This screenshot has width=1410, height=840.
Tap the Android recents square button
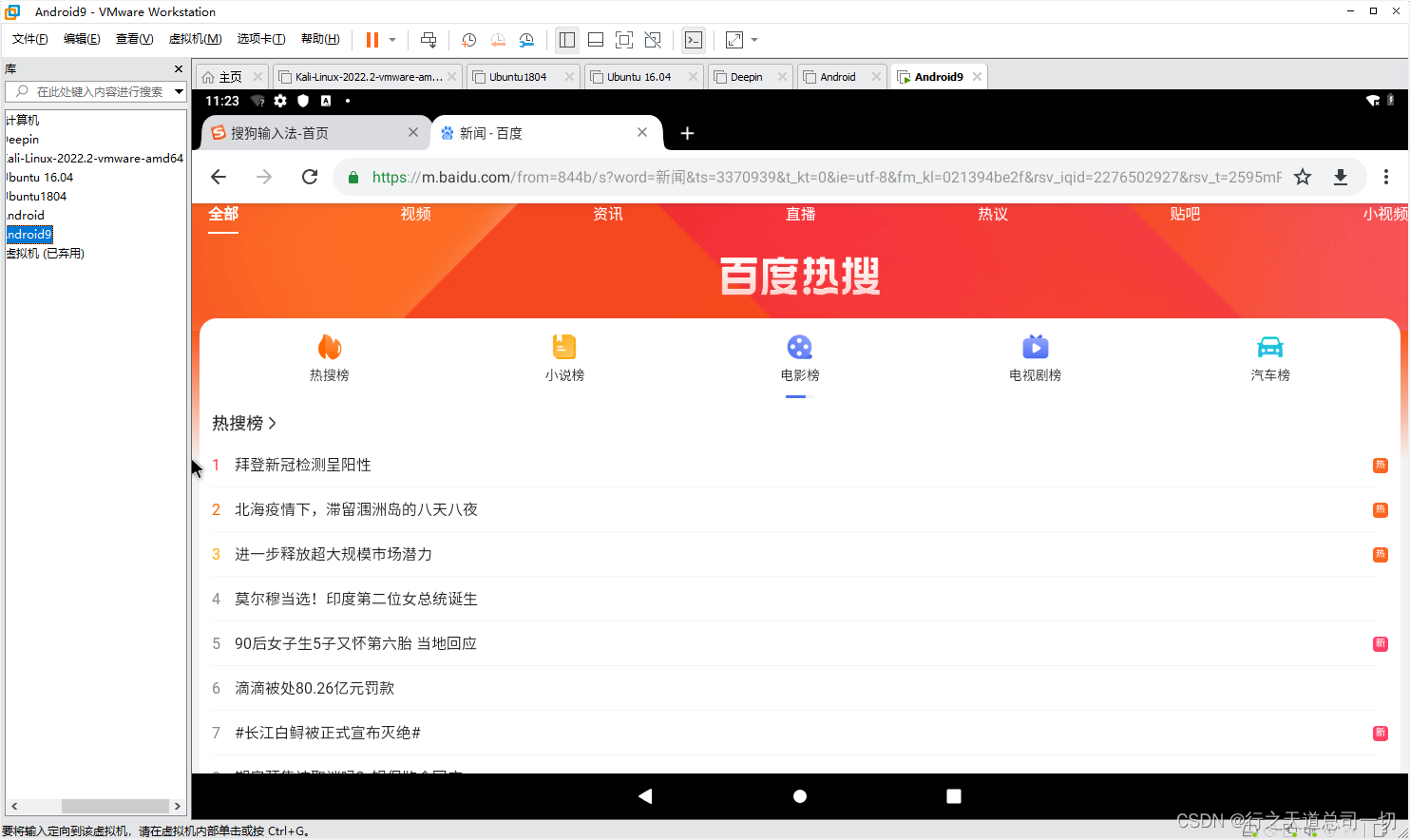point(954,796)
